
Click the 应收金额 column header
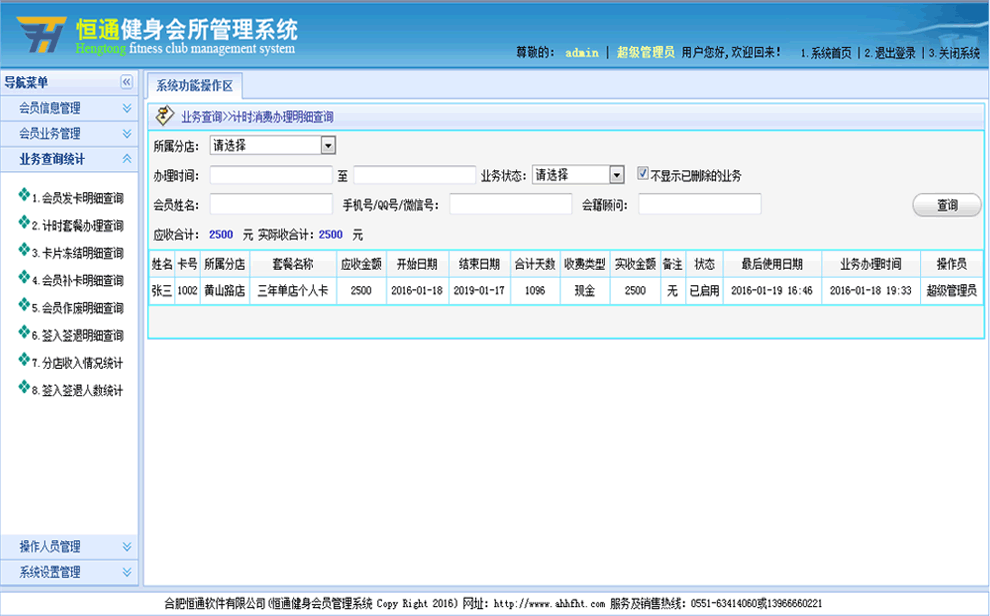[x=361, y=264]
